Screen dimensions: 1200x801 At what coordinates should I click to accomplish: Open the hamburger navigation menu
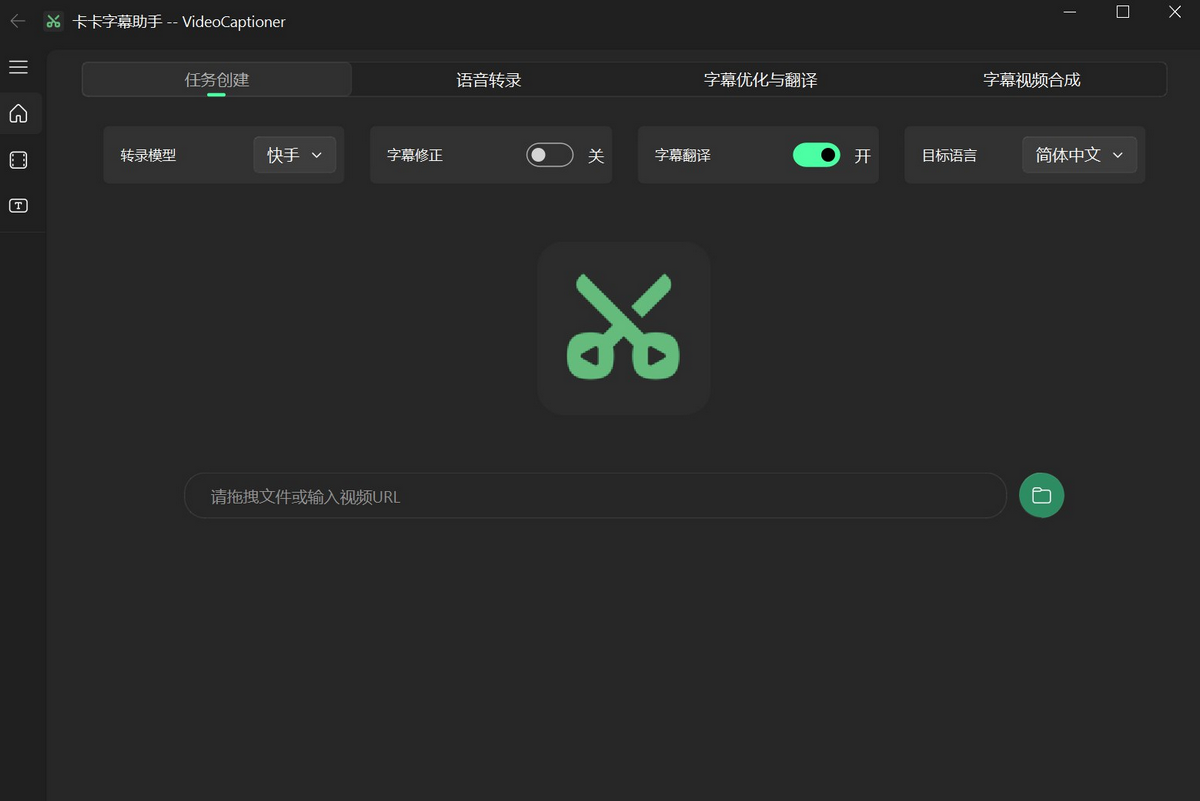click(18, 67)
